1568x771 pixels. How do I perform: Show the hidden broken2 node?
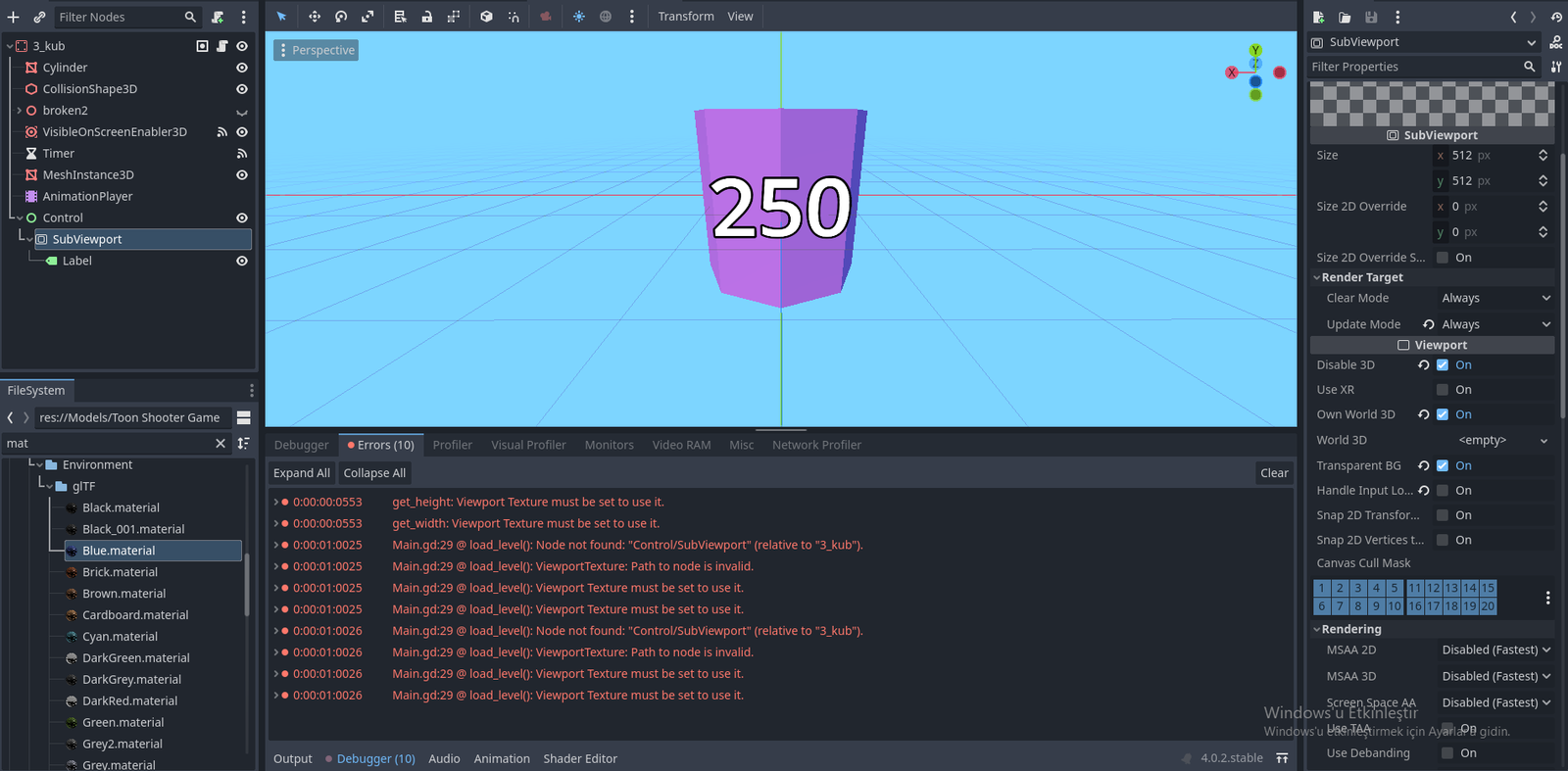click(242, 111)
